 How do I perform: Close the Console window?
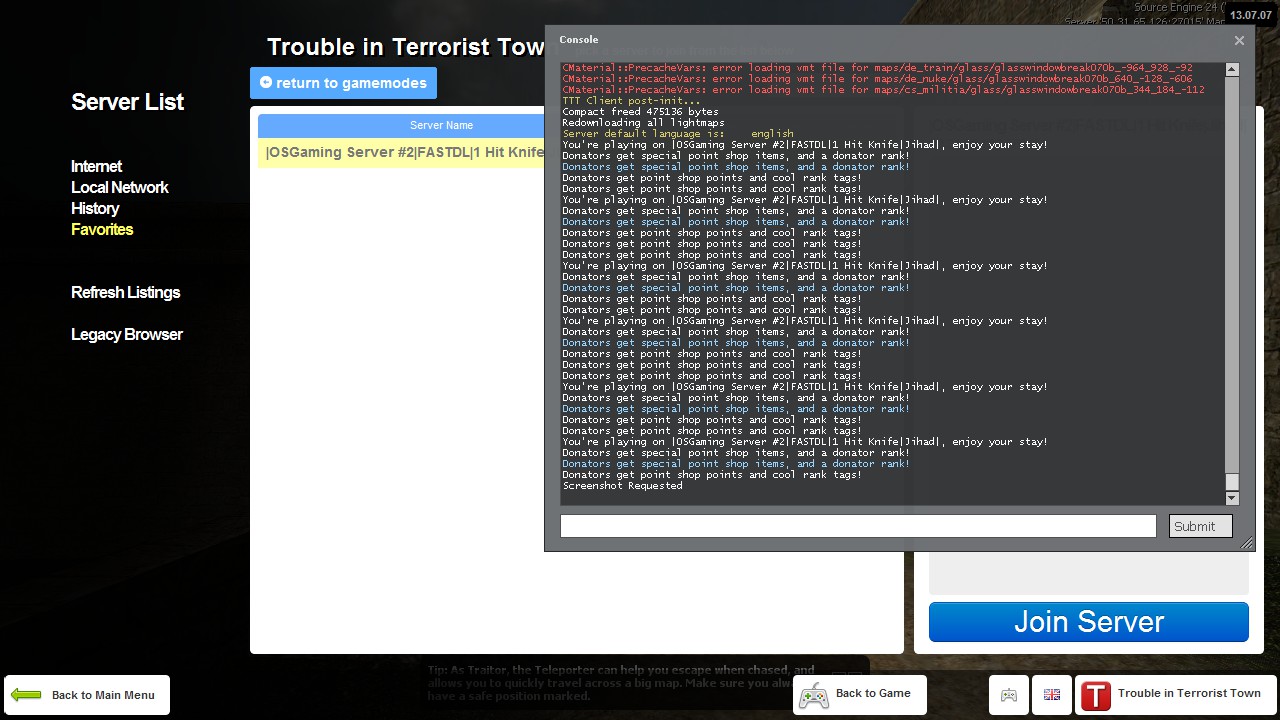[1239, 41]
